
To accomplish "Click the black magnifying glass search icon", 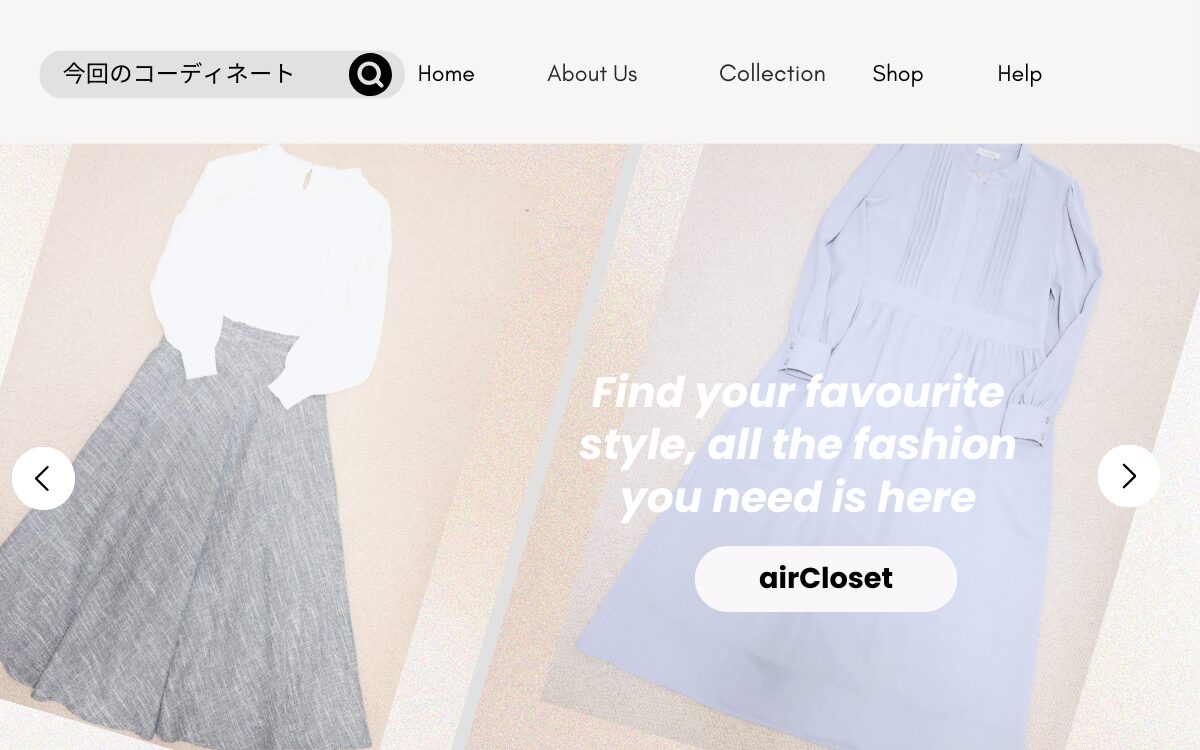I will coord(370,74).
